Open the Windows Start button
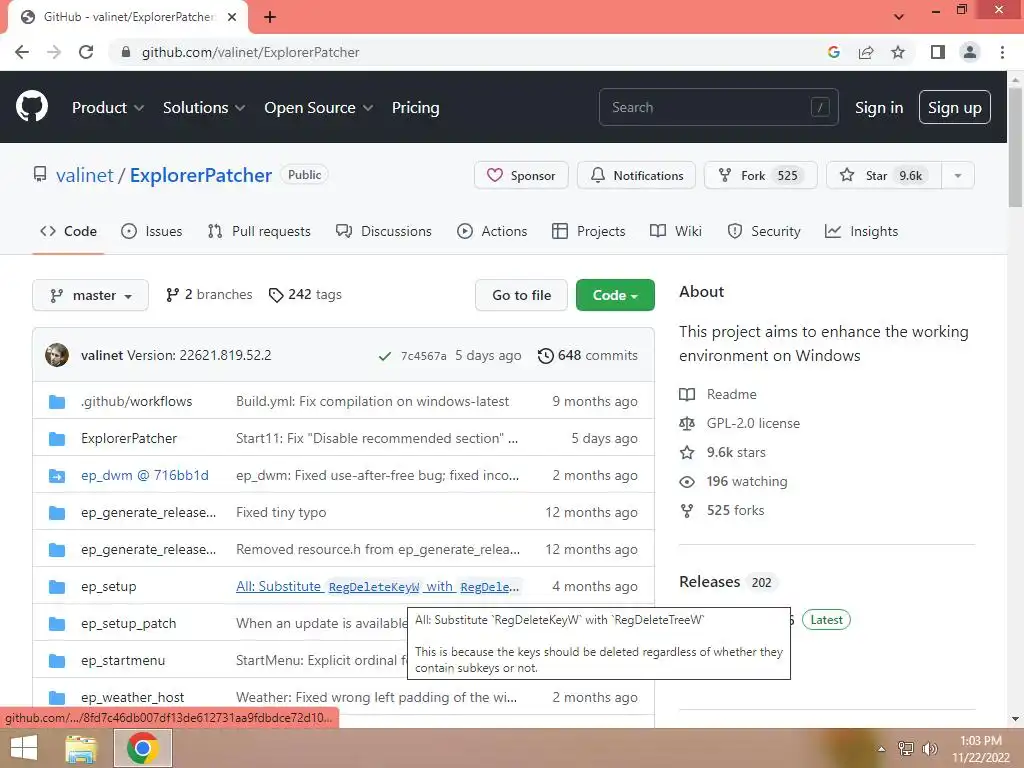 24,748
